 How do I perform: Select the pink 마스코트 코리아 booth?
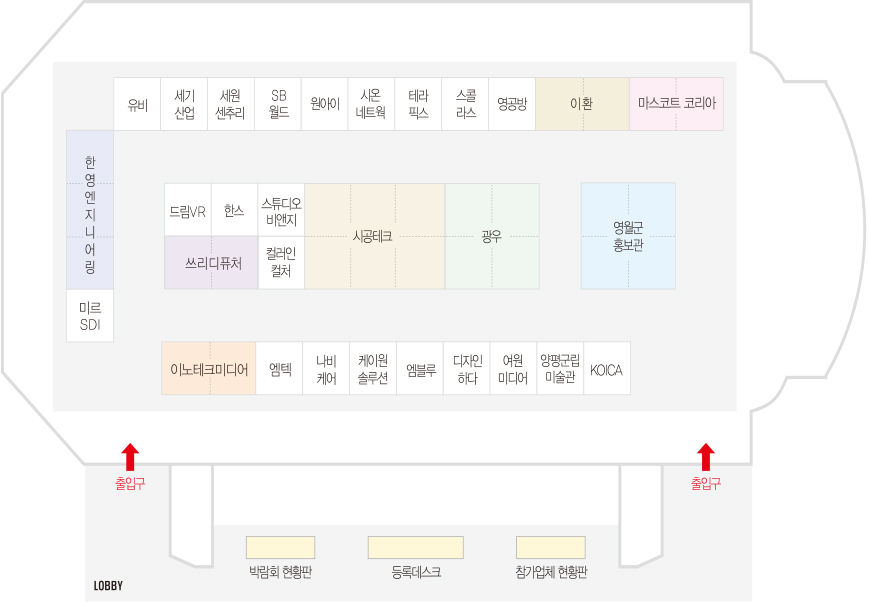tap(676, 104)
